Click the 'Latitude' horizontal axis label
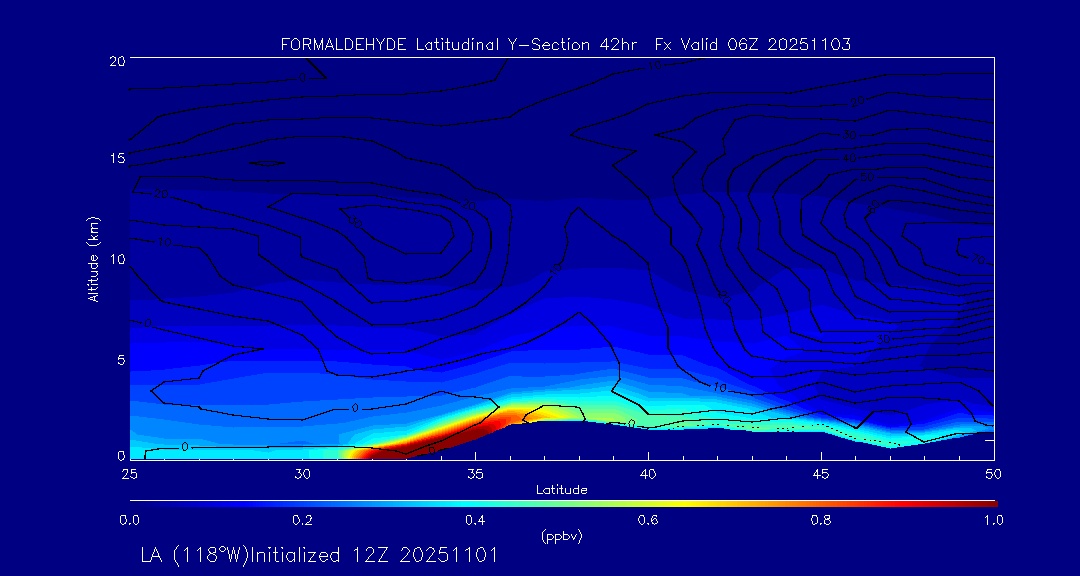1080x576 pixels. [x=562, y=490]
